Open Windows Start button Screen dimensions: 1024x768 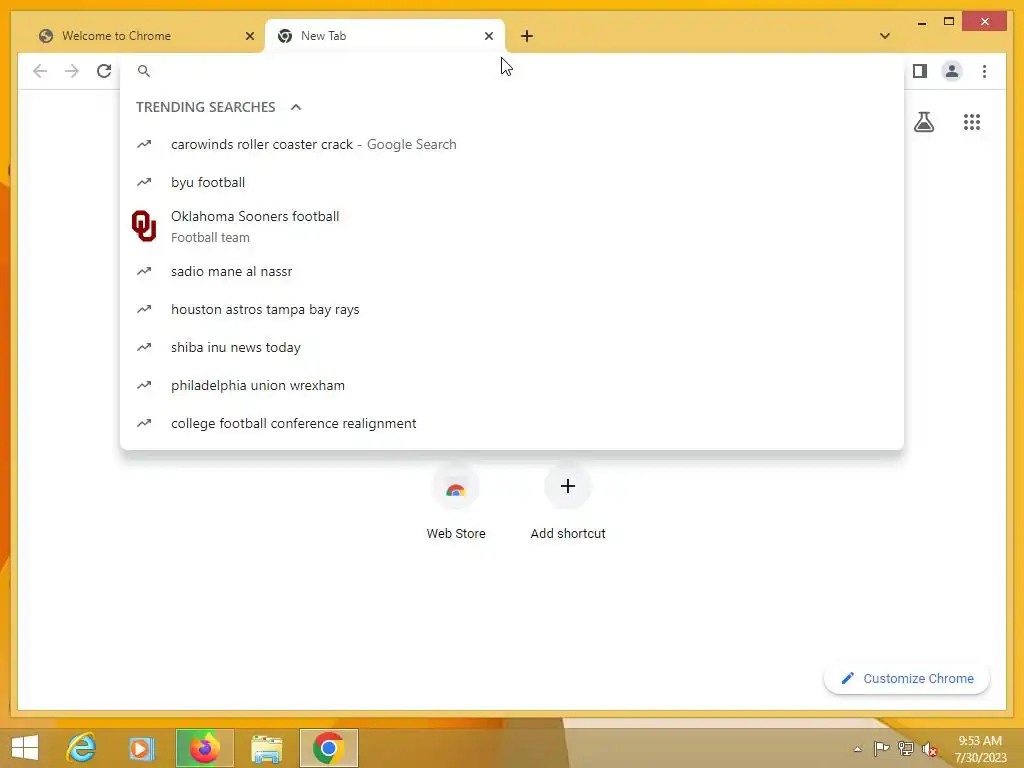(25, 748)
